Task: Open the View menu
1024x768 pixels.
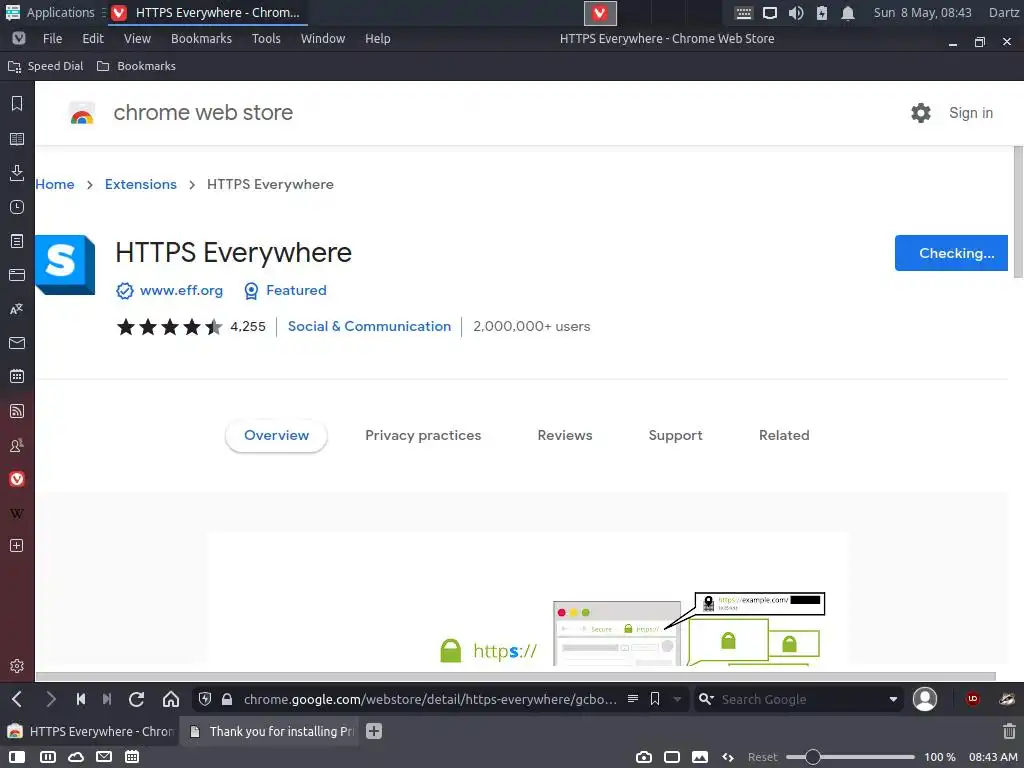Action: click(137, 39)
